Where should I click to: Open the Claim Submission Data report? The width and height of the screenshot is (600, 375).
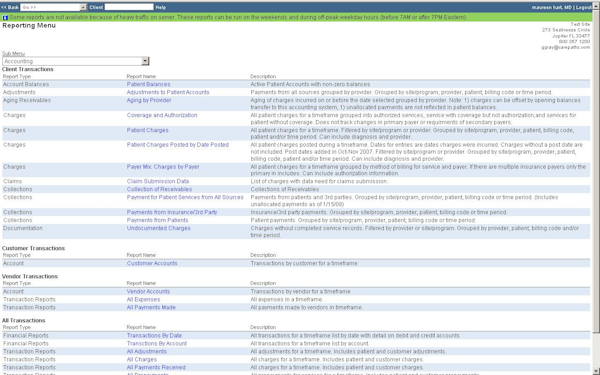tap(158, 181)
